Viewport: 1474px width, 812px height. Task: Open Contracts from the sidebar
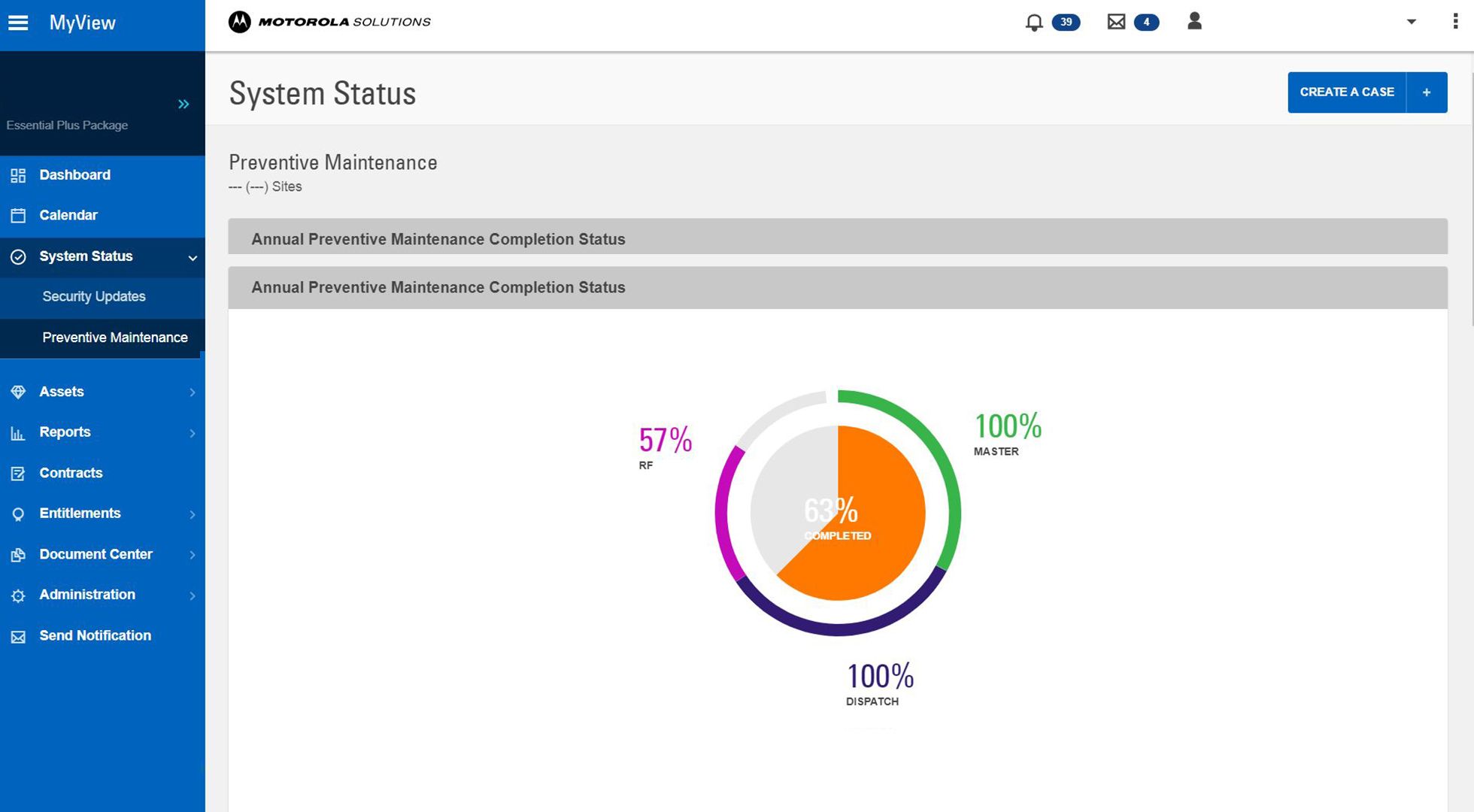[x=71, y=473]
